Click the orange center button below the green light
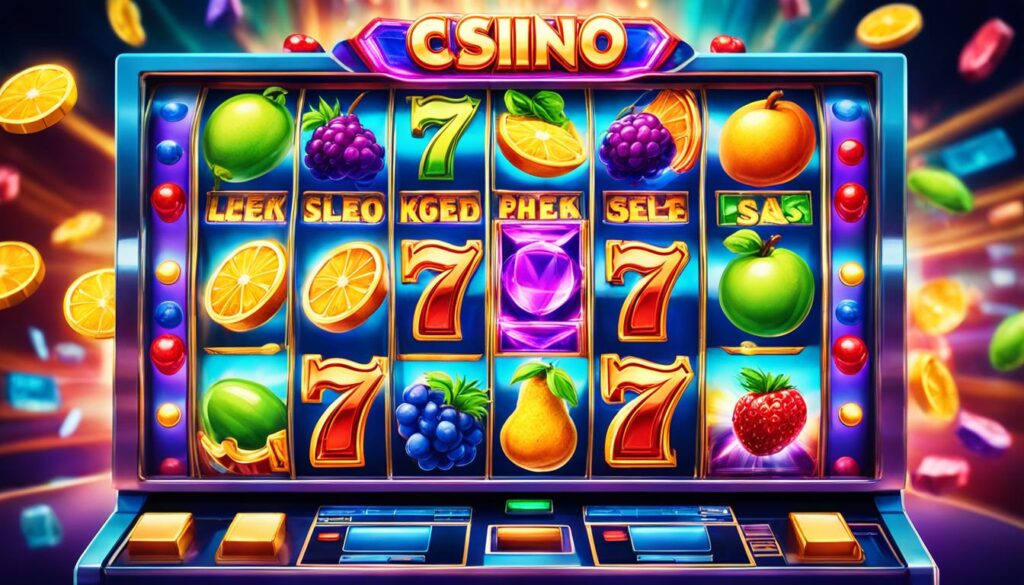The height and width of the screenshot is (585, 1024). pos(529,539)
